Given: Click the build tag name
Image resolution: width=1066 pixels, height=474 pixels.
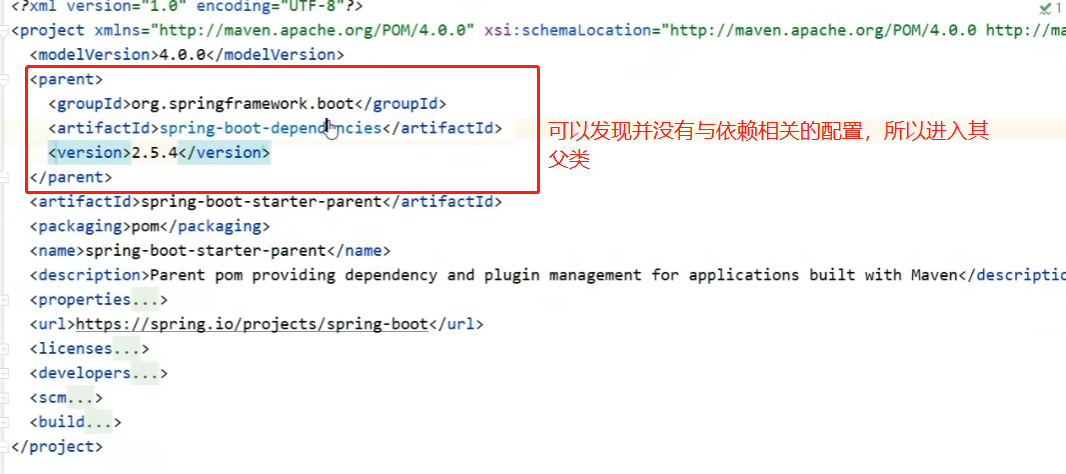Looking at the screenshot, I should [61, 422].
